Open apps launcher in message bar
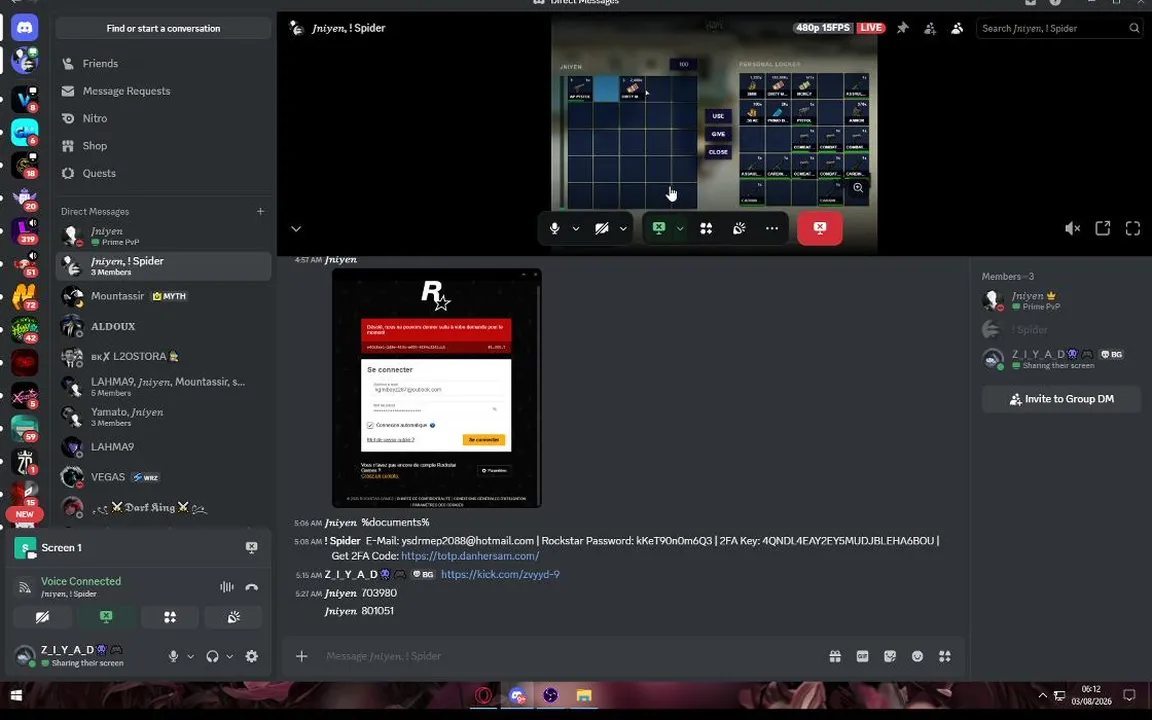Viewport: 1152px width, 720px height. tap(945, 656)
